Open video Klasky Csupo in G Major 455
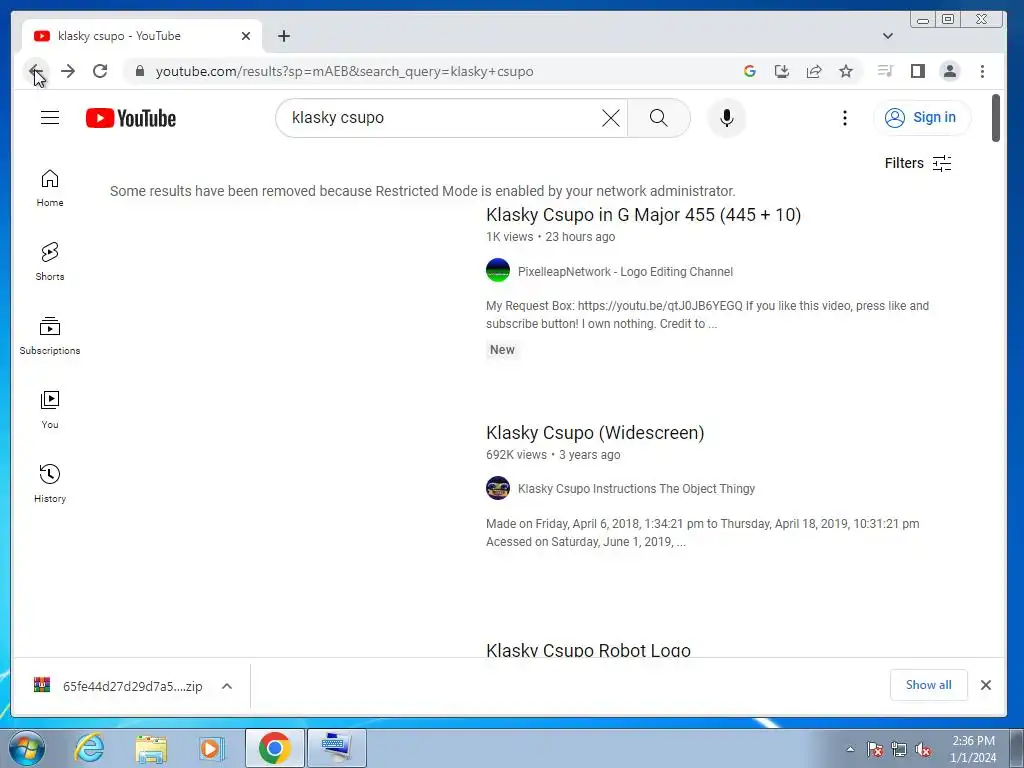Screen dimensions: 1024x768 coord(643,215)
